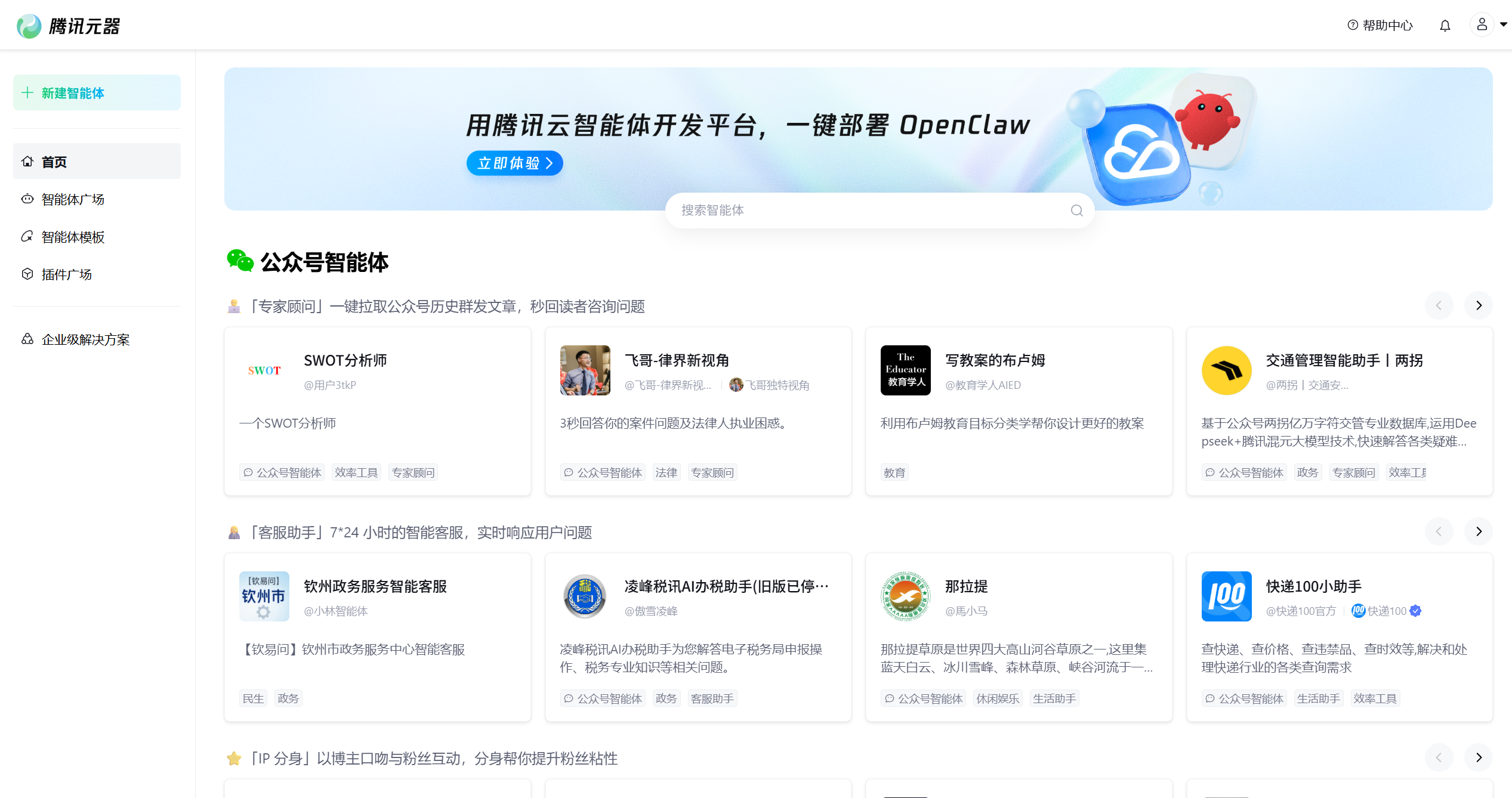Viewport: 1512px width, 798px height.
Task: Open 快递100 verified account link
Action: click(1386, 611)
